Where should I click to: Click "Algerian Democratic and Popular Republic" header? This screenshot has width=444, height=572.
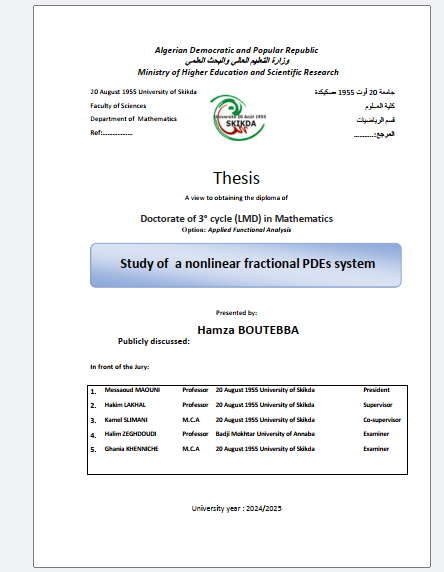pos(236,50)
